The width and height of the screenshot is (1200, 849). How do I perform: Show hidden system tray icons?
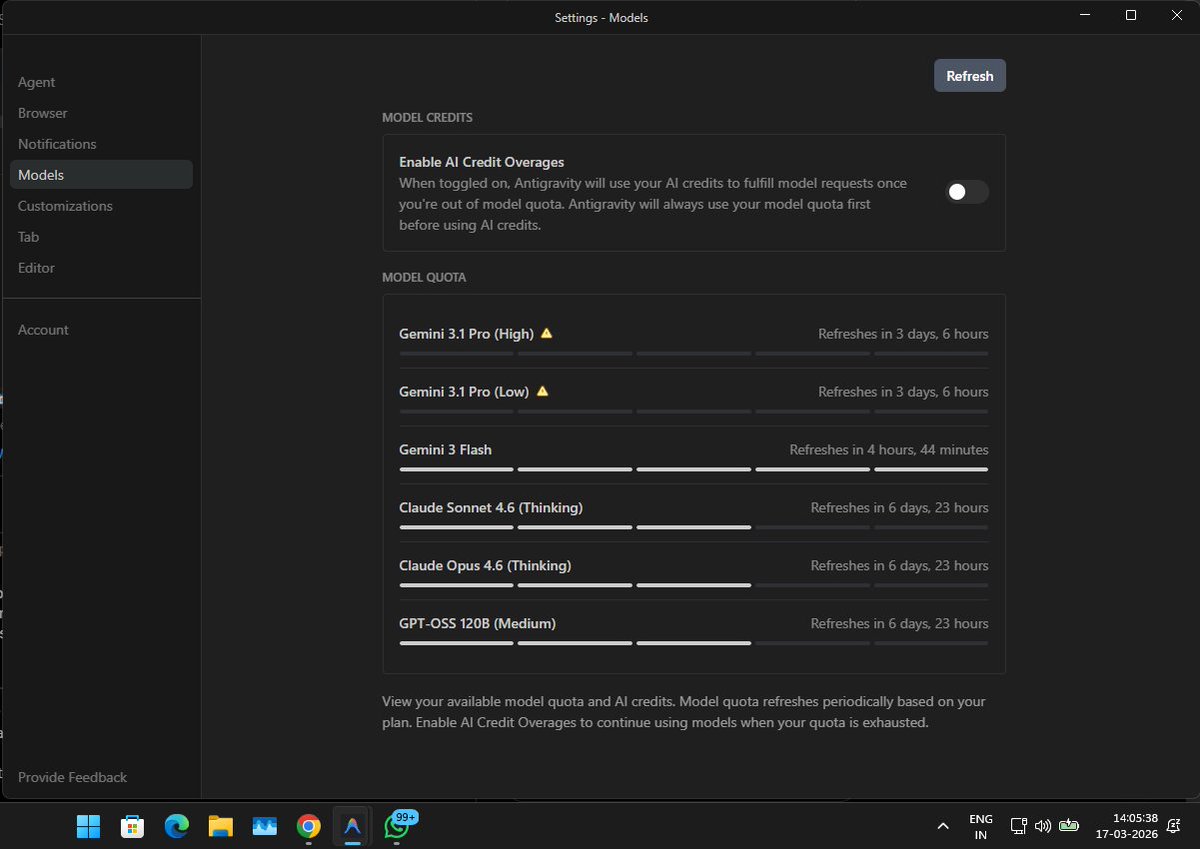(943, 826)
